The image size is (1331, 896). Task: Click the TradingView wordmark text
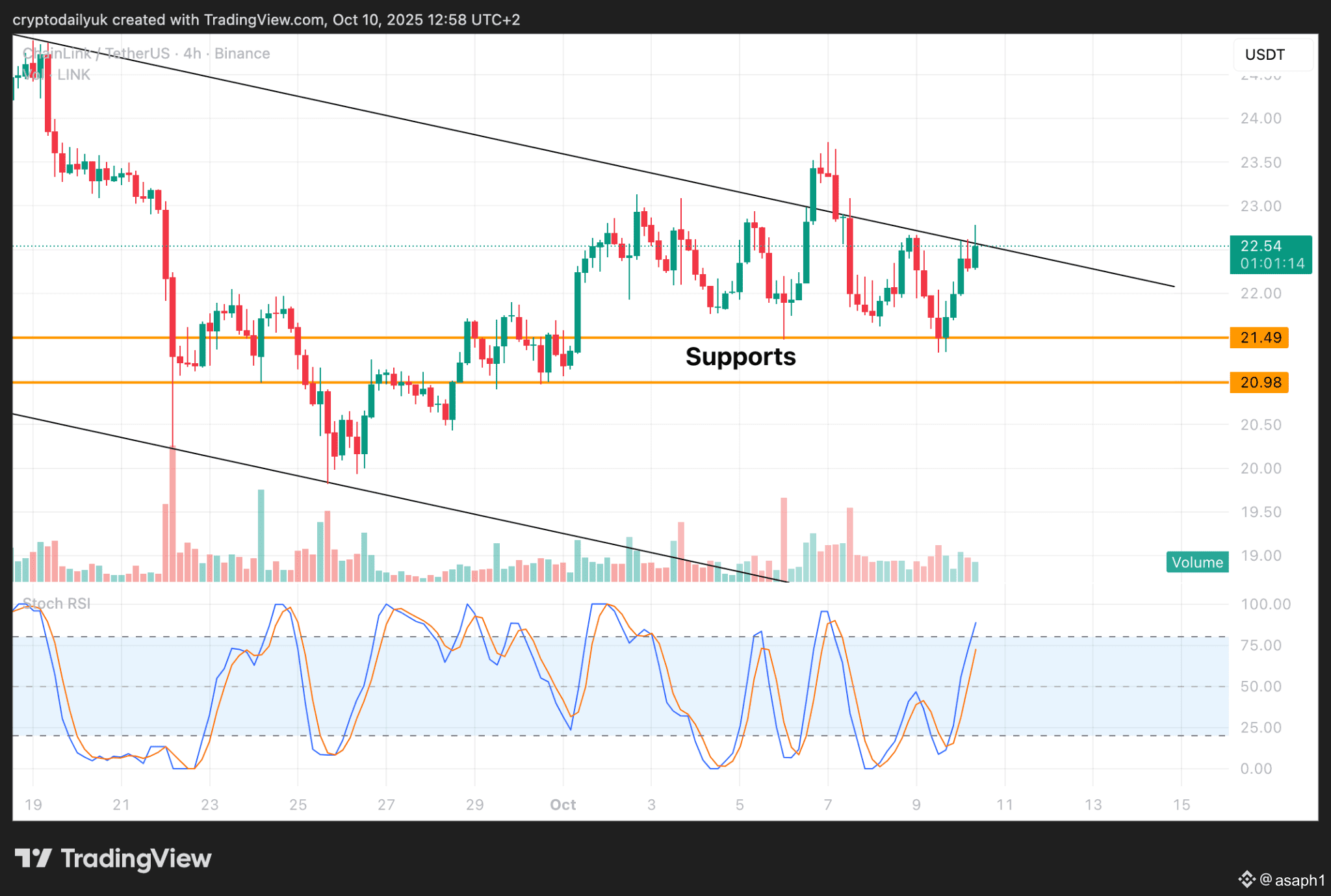tap(136, 858)
